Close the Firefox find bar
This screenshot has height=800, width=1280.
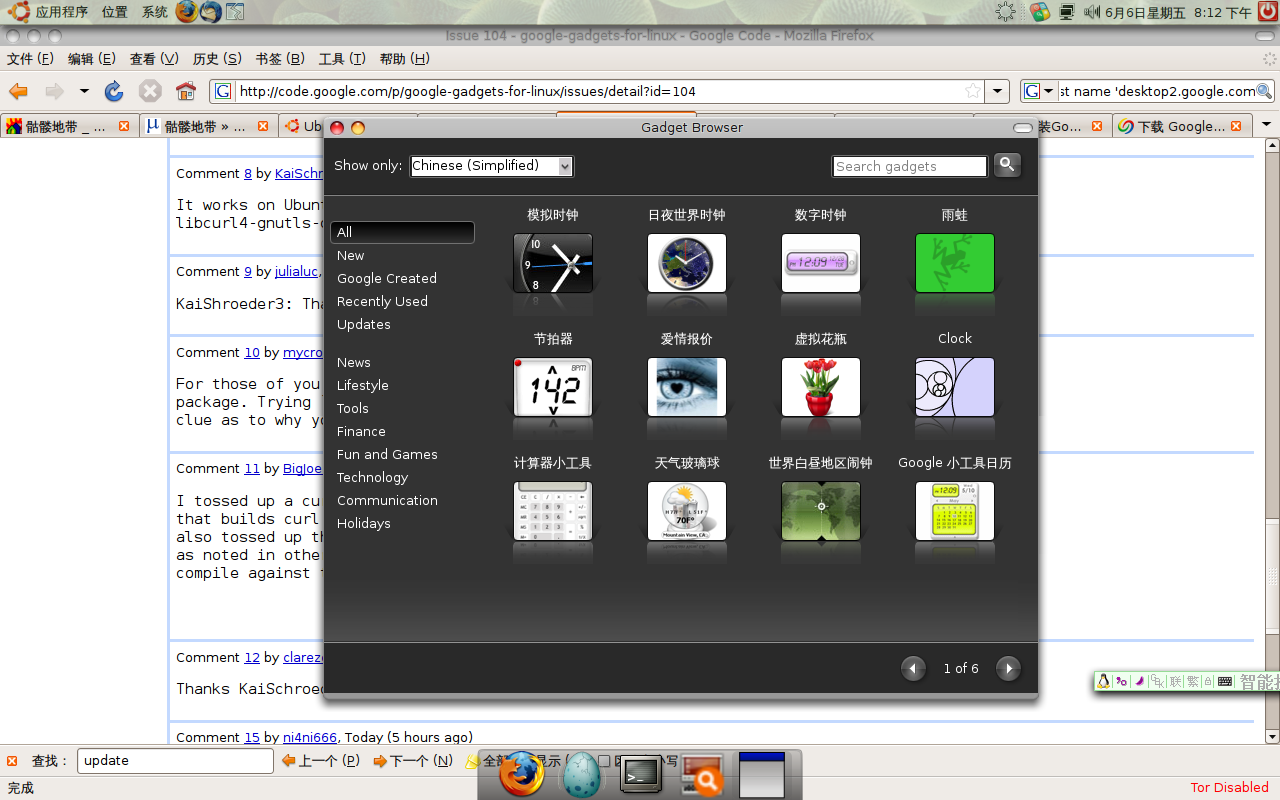click(12, 761)
